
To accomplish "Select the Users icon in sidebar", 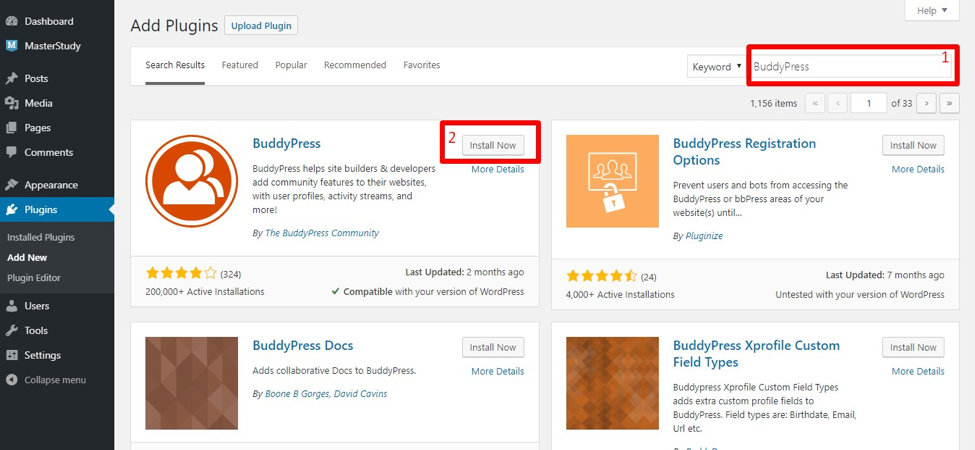I will pos(12,306).
